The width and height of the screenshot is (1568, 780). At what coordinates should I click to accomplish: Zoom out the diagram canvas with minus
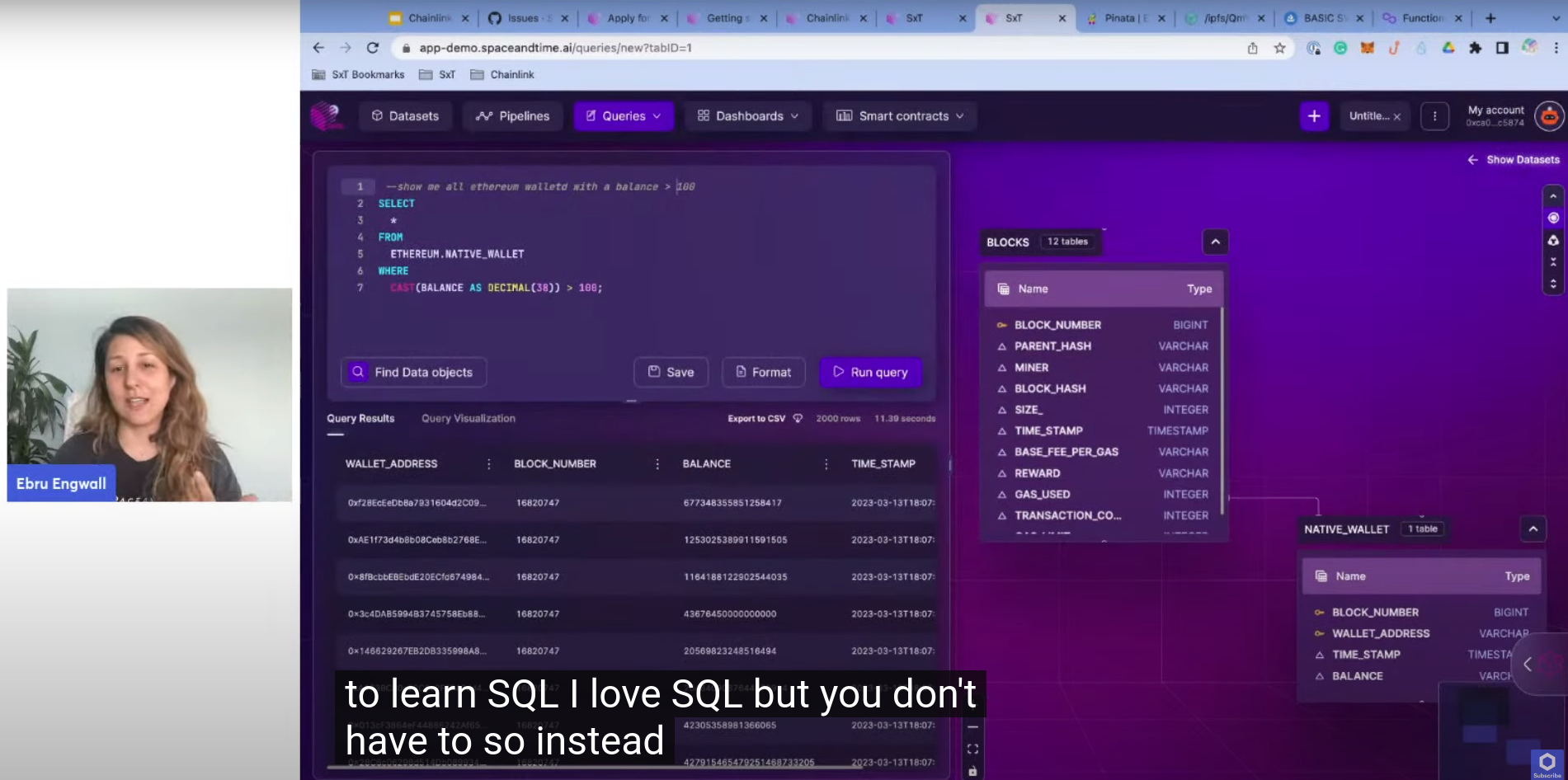point(972,727)
